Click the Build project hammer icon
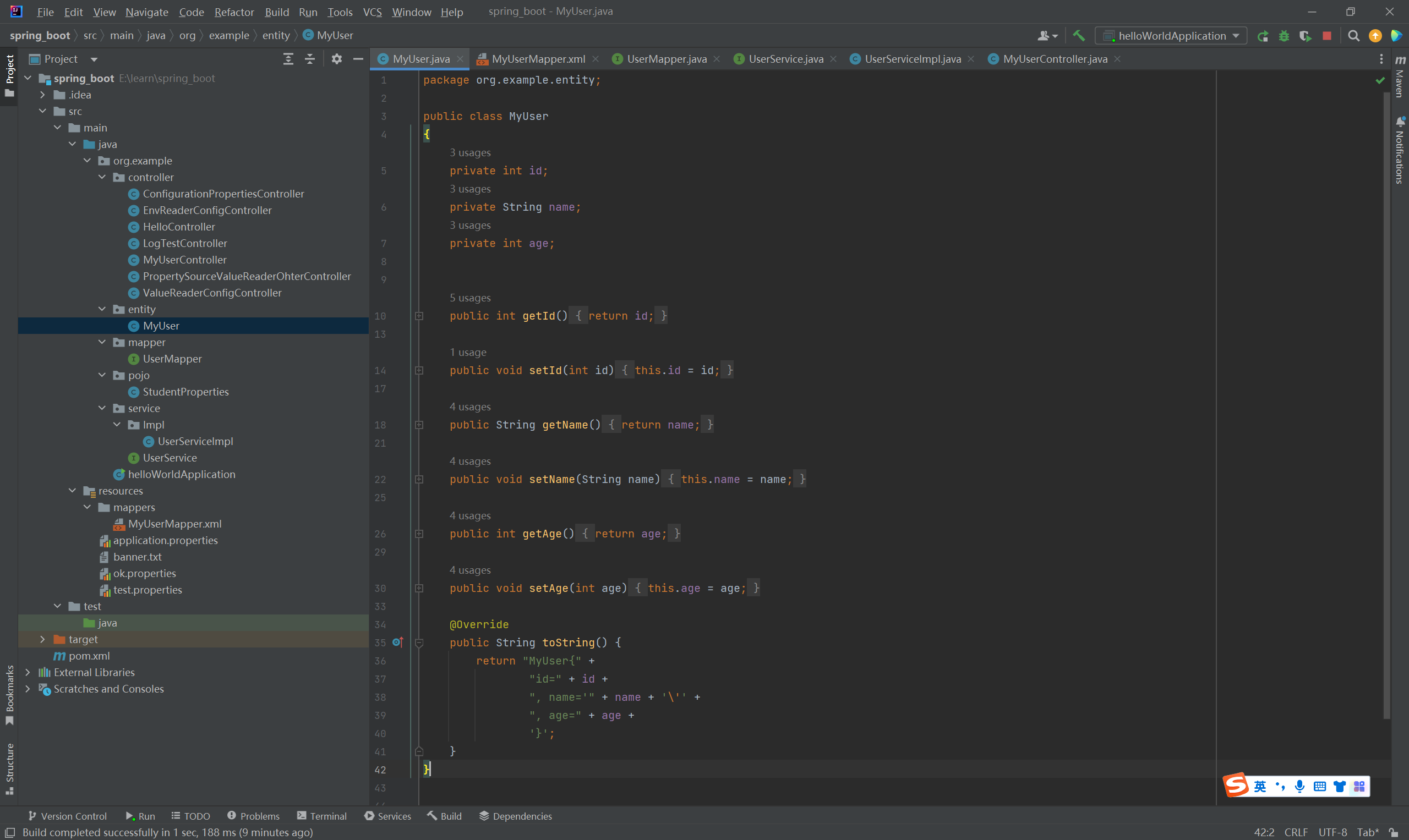1409x840 pixels. click(x=1078, y=36)
